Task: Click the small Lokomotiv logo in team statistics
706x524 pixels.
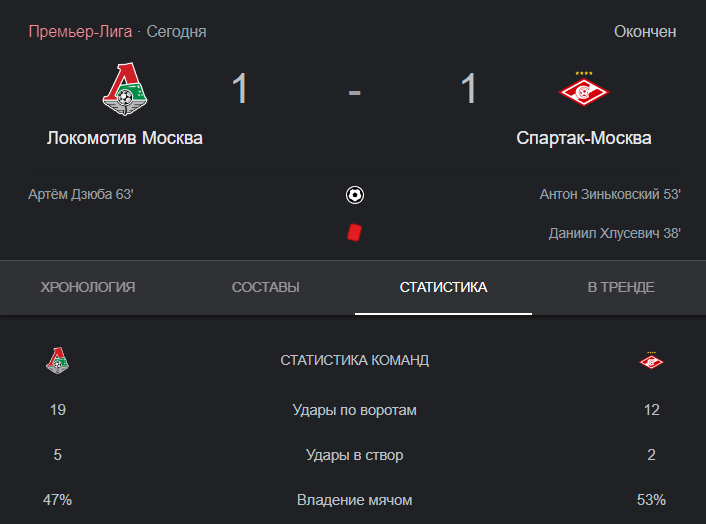Action: [x=58, y=360]
